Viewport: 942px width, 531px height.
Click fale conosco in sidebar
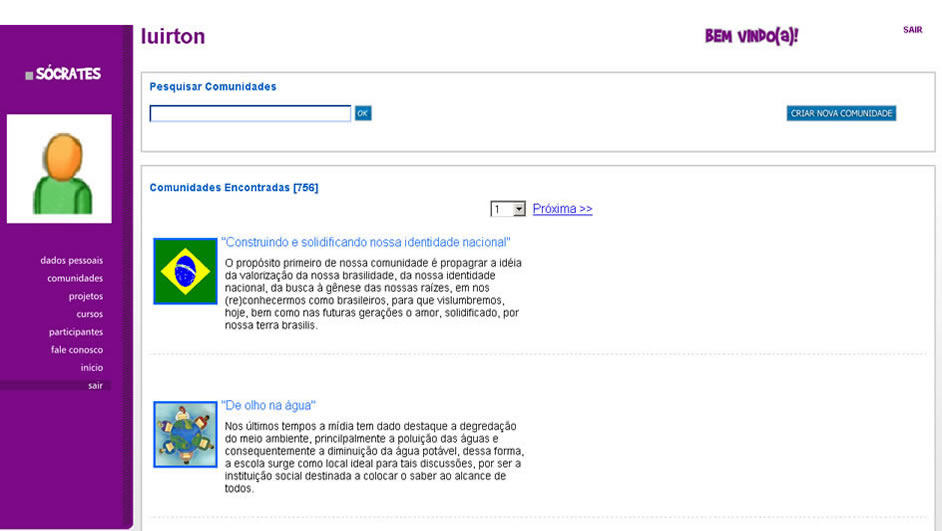point(77,350)
